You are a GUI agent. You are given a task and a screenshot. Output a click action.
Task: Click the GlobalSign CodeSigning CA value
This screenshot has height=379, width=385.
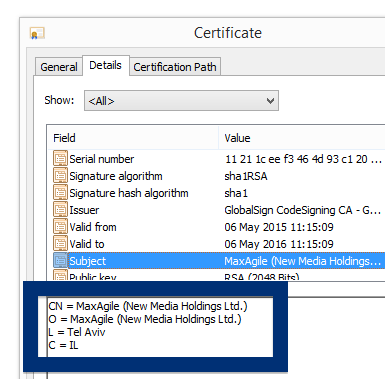tap(303, 210)
